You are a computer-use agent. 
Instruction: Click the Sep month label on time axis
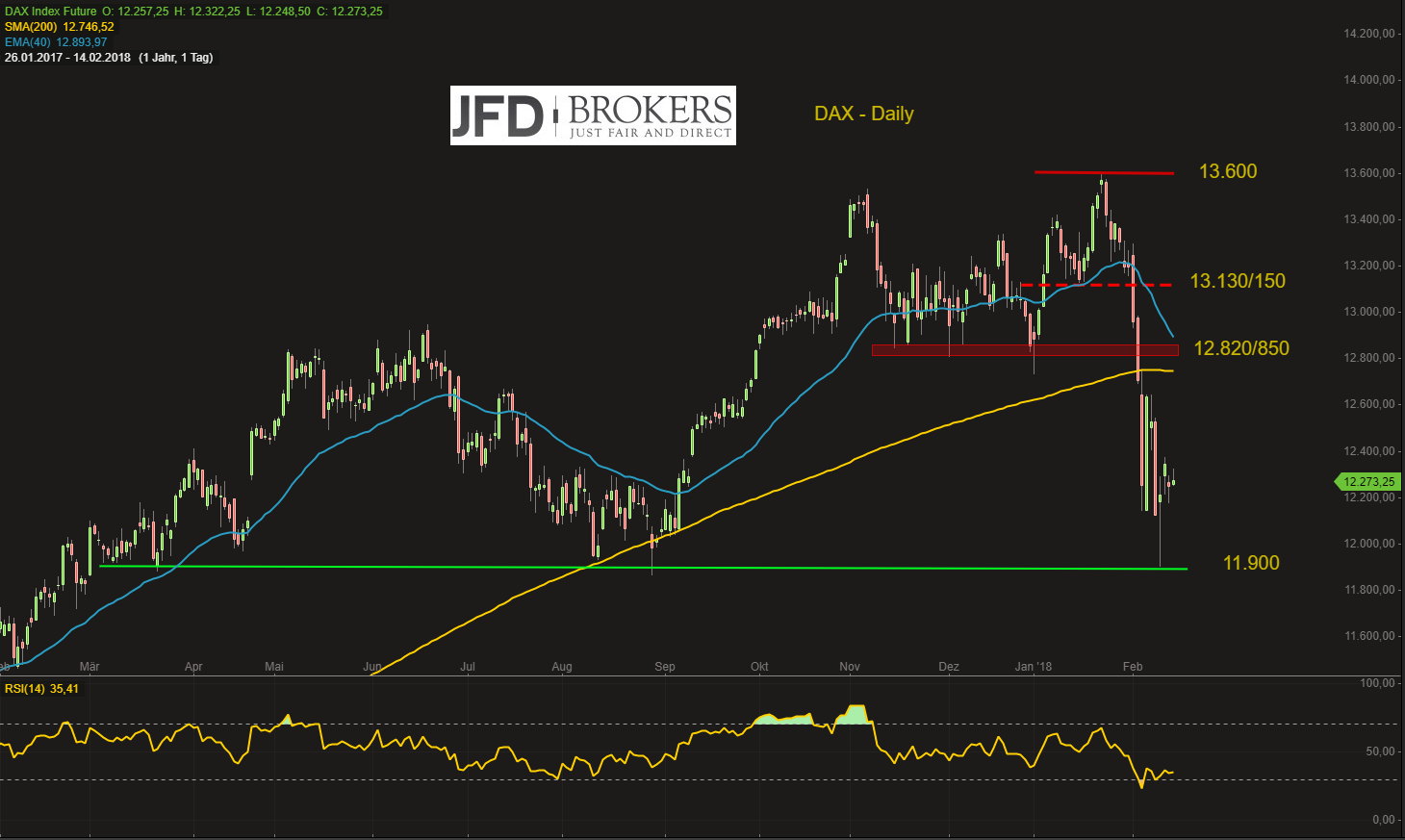point(665,667)
